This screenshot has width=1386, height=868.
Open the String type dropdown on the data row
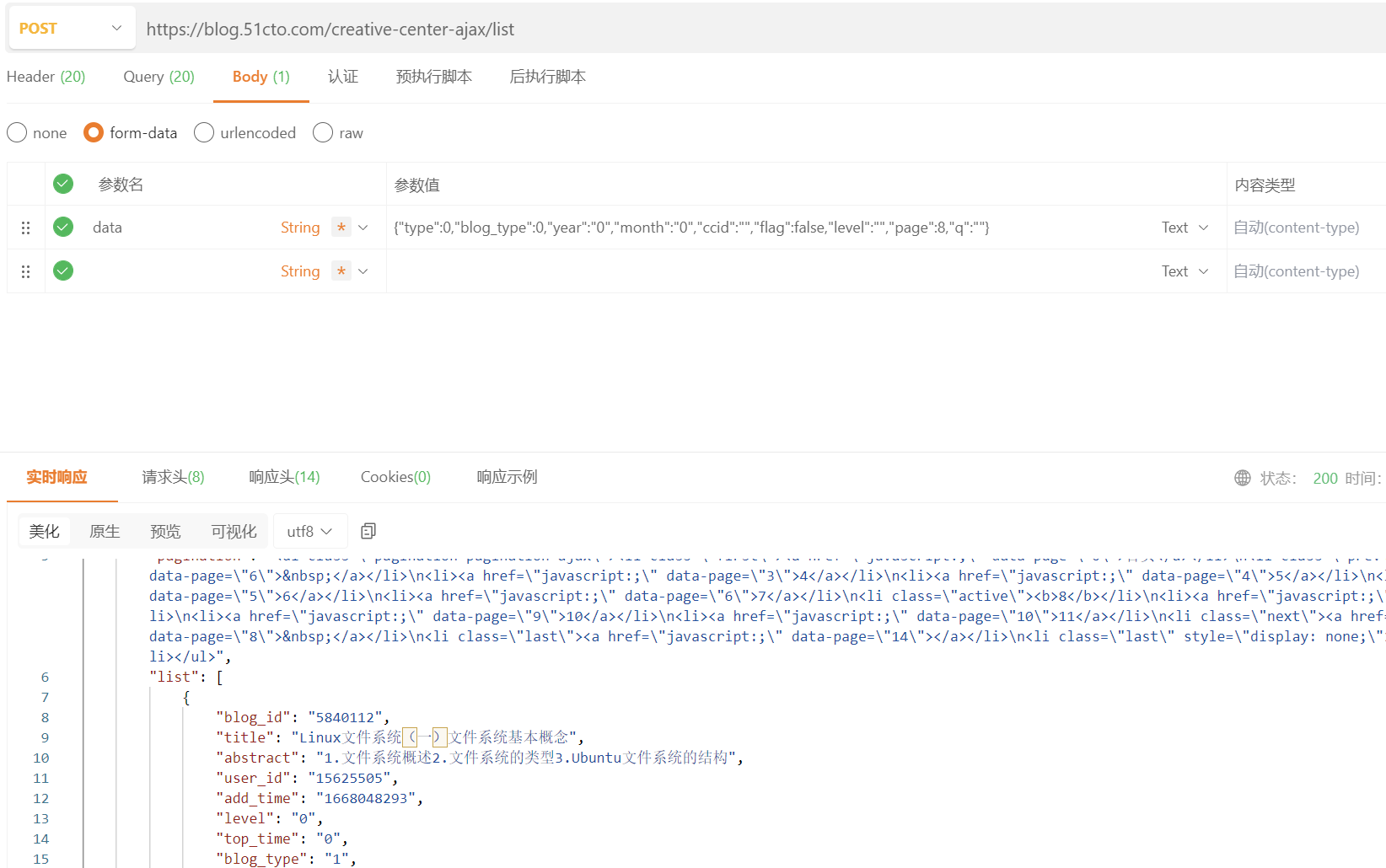click(363, 227)
